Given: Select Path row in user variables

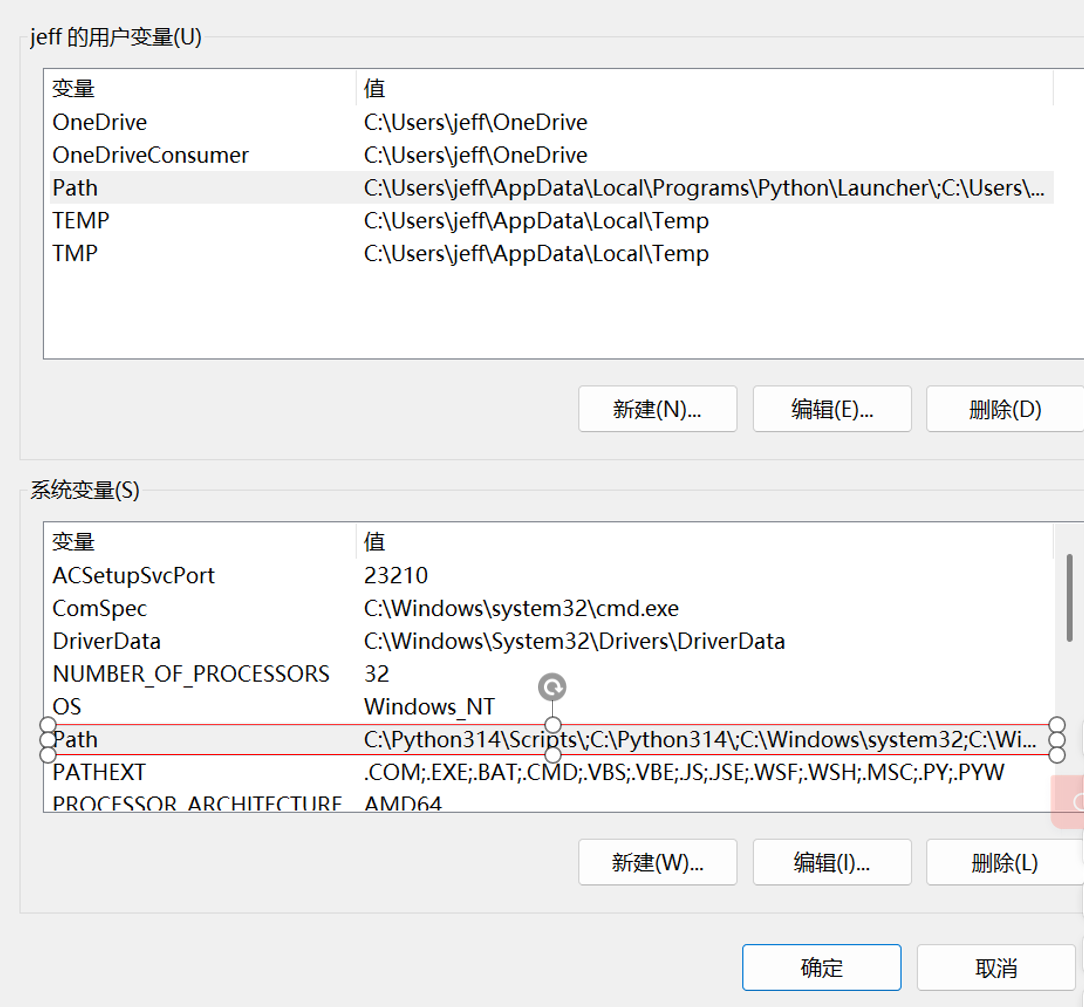Looking at the screenshot, I should click(x=552, y=187).
